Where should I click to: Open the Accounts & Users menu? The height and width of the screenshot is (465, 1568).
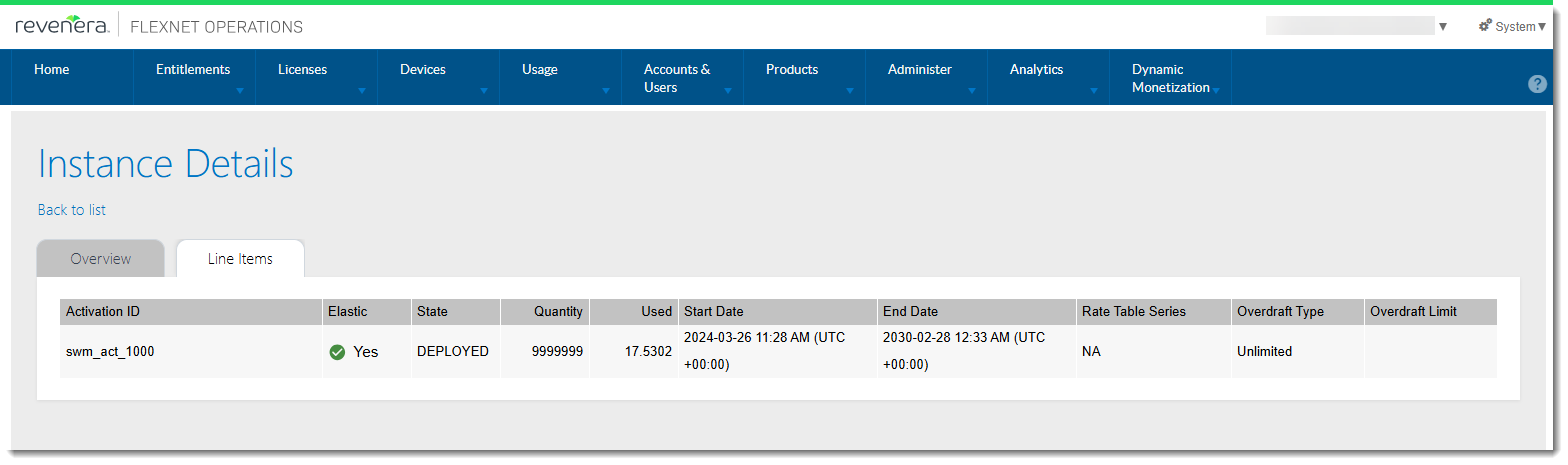coord(677,78)
